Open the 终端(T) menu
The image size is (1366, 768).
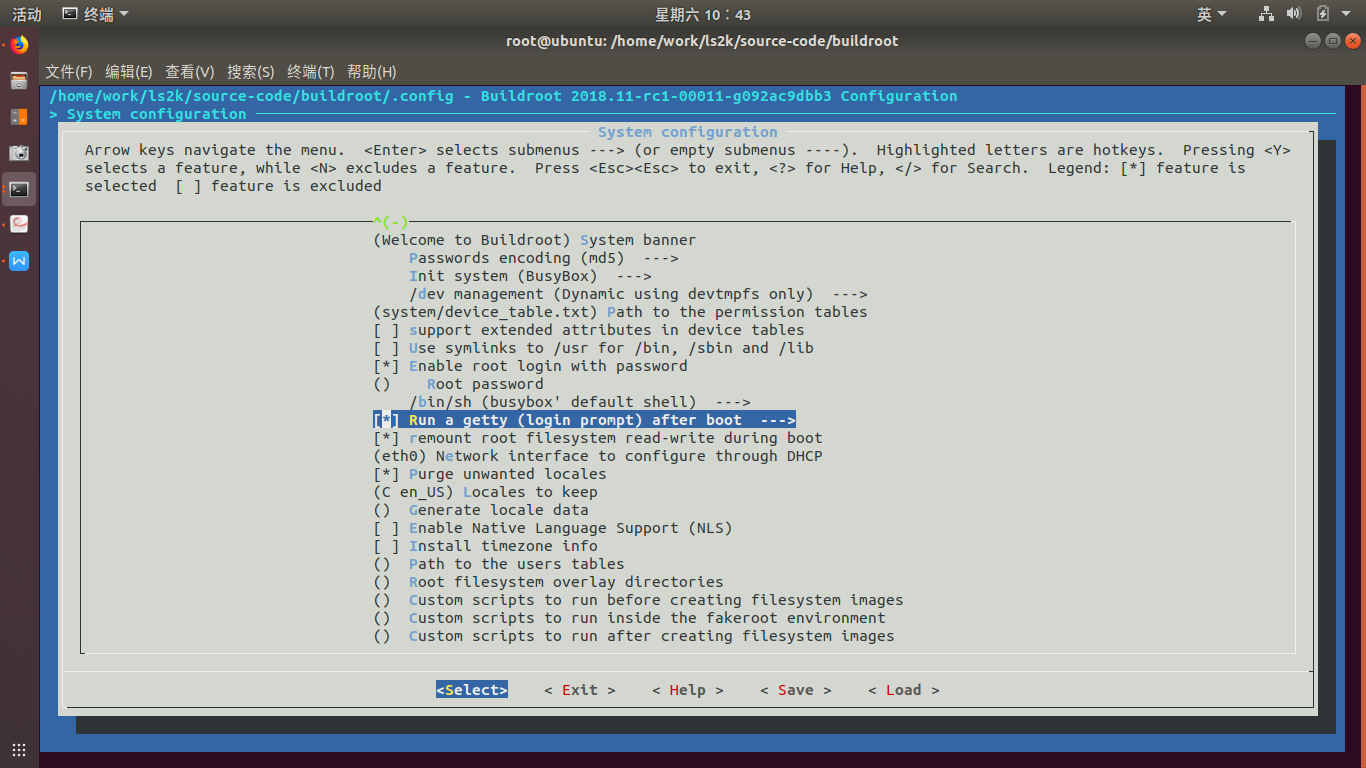point(311,72)
